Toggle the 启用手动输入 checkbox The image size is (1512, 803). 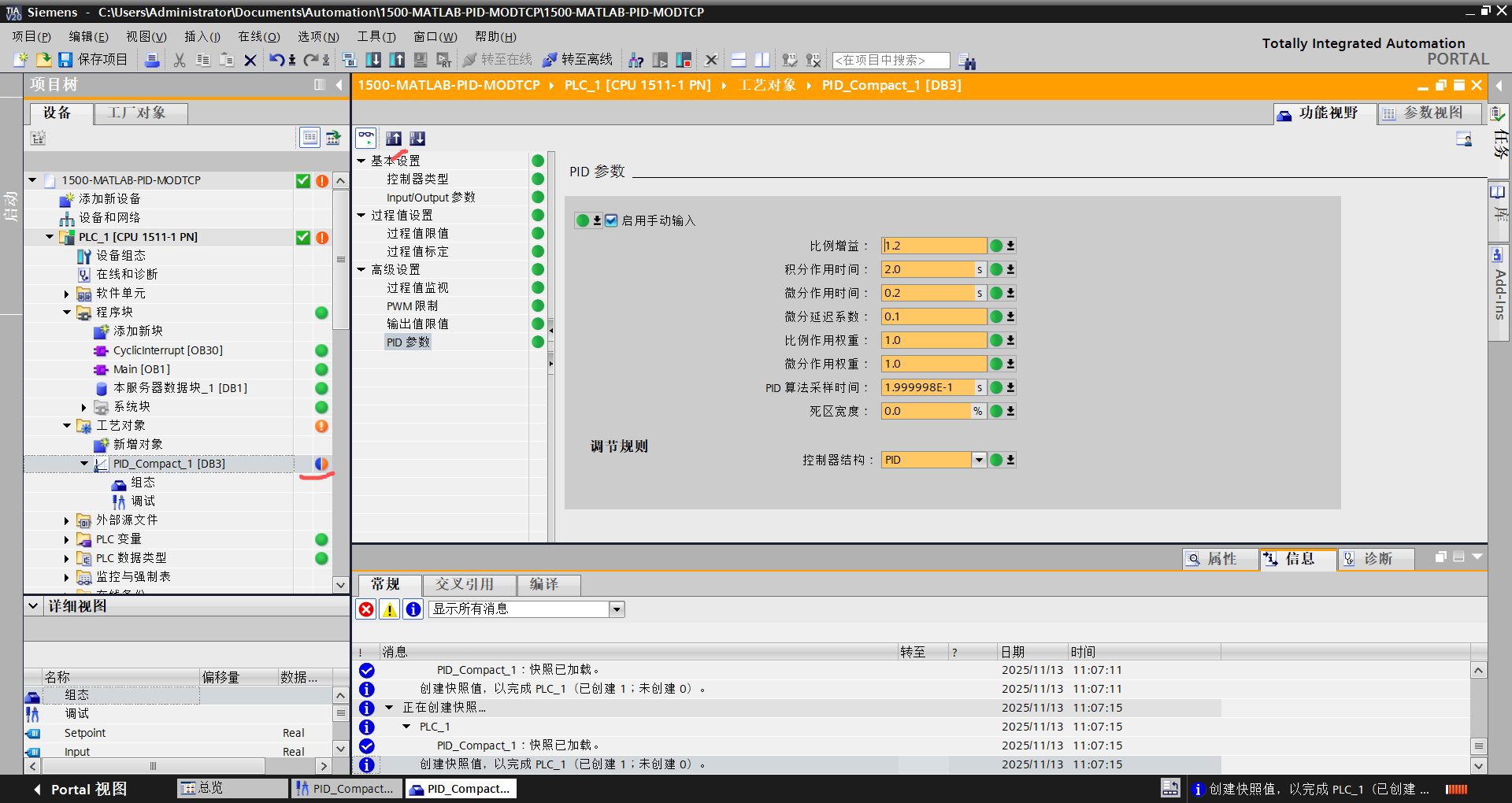coord(611,220)
